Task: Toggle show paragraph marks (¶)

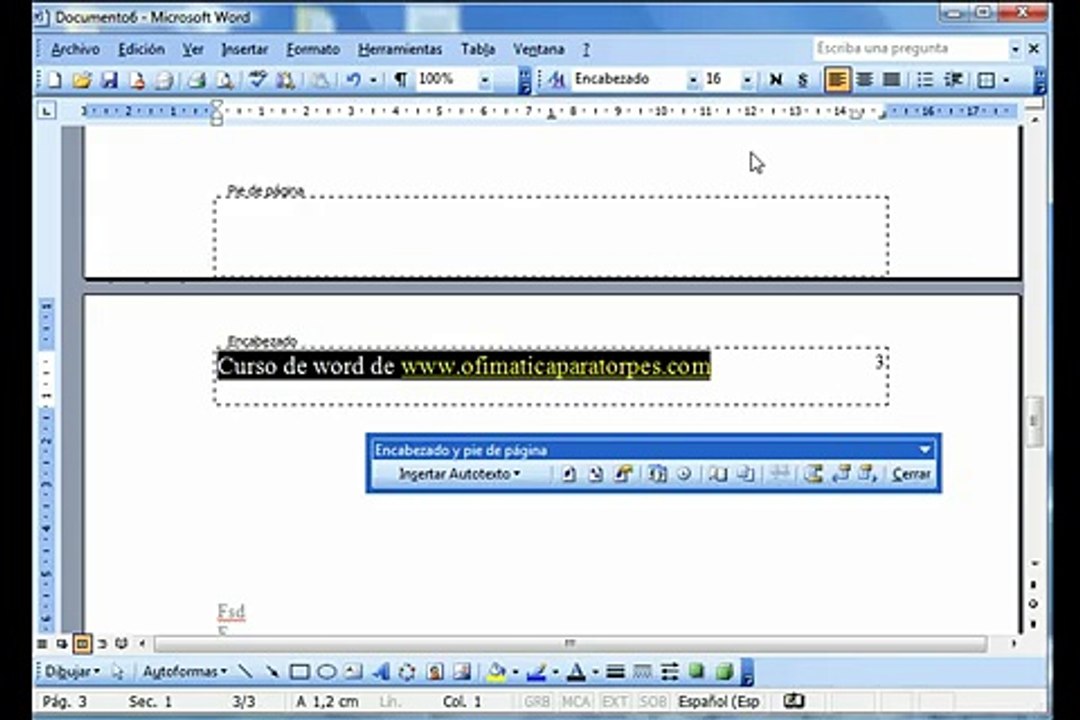Action: [x=400, y=80]
